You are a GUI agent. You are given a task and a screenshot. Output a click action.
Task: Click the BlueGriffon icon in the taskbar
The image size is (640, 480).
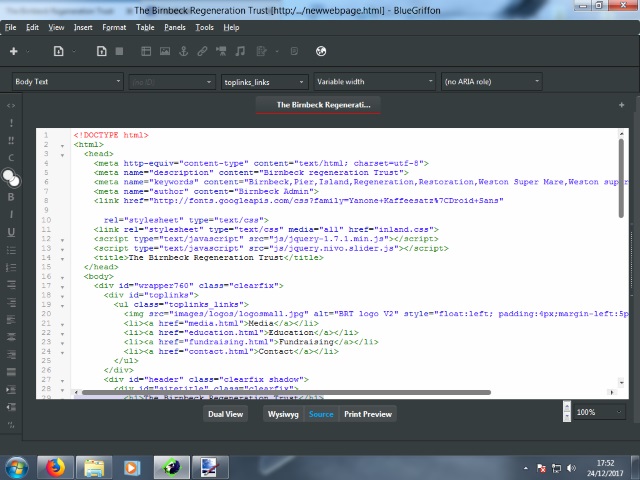point(171,467)
